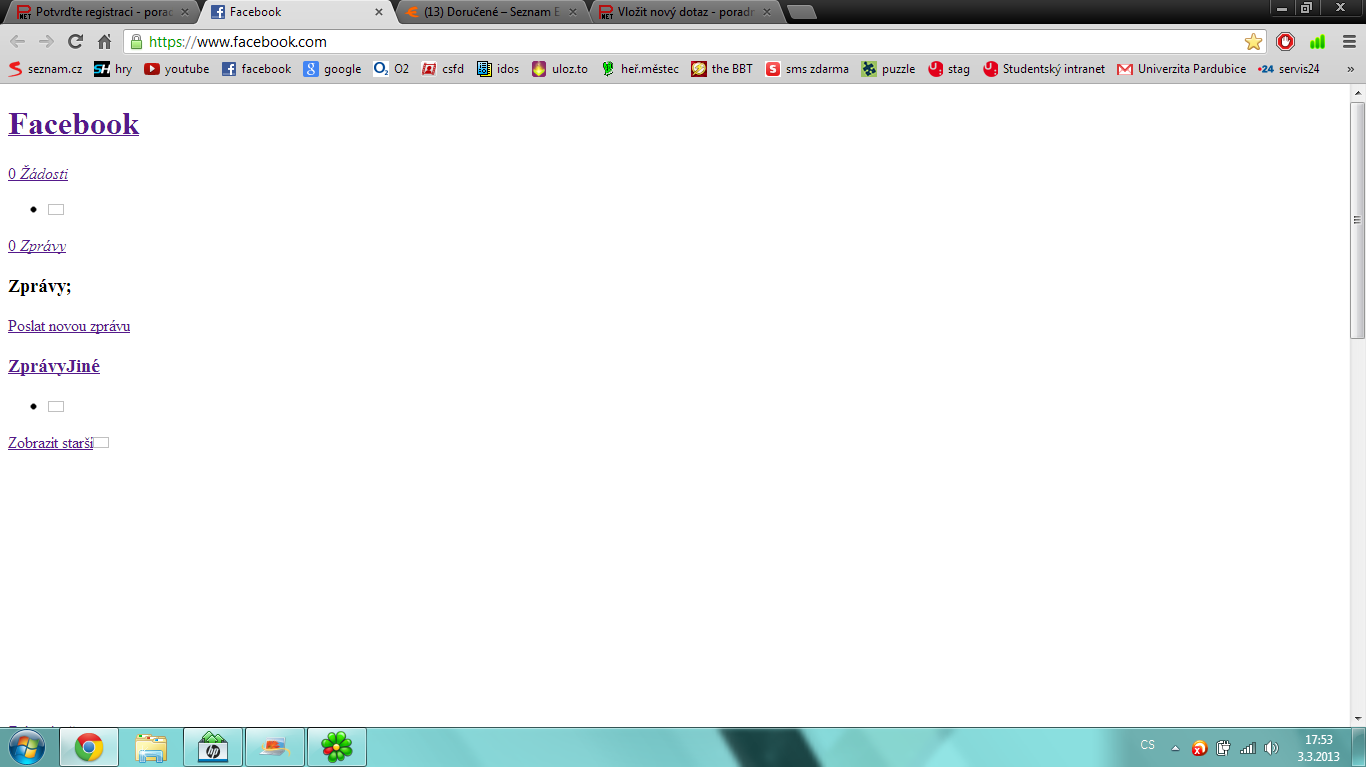Click the placeholder image beside Zobrazit starší
The width and height of the screenshot is (1366, 768).
tap(101, 443)
